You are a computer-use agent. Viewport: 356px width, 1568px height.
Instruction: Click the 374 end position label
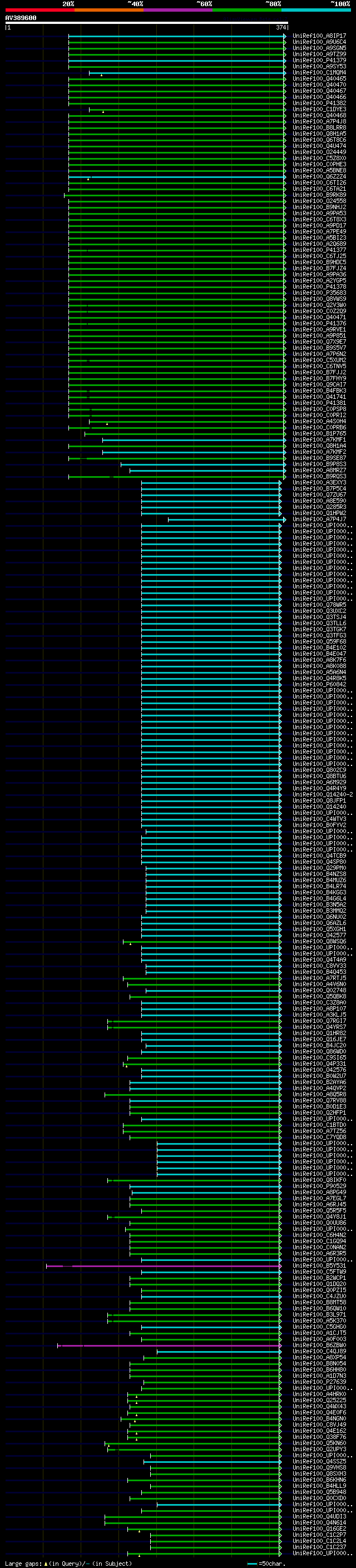(x=280, y=27)
